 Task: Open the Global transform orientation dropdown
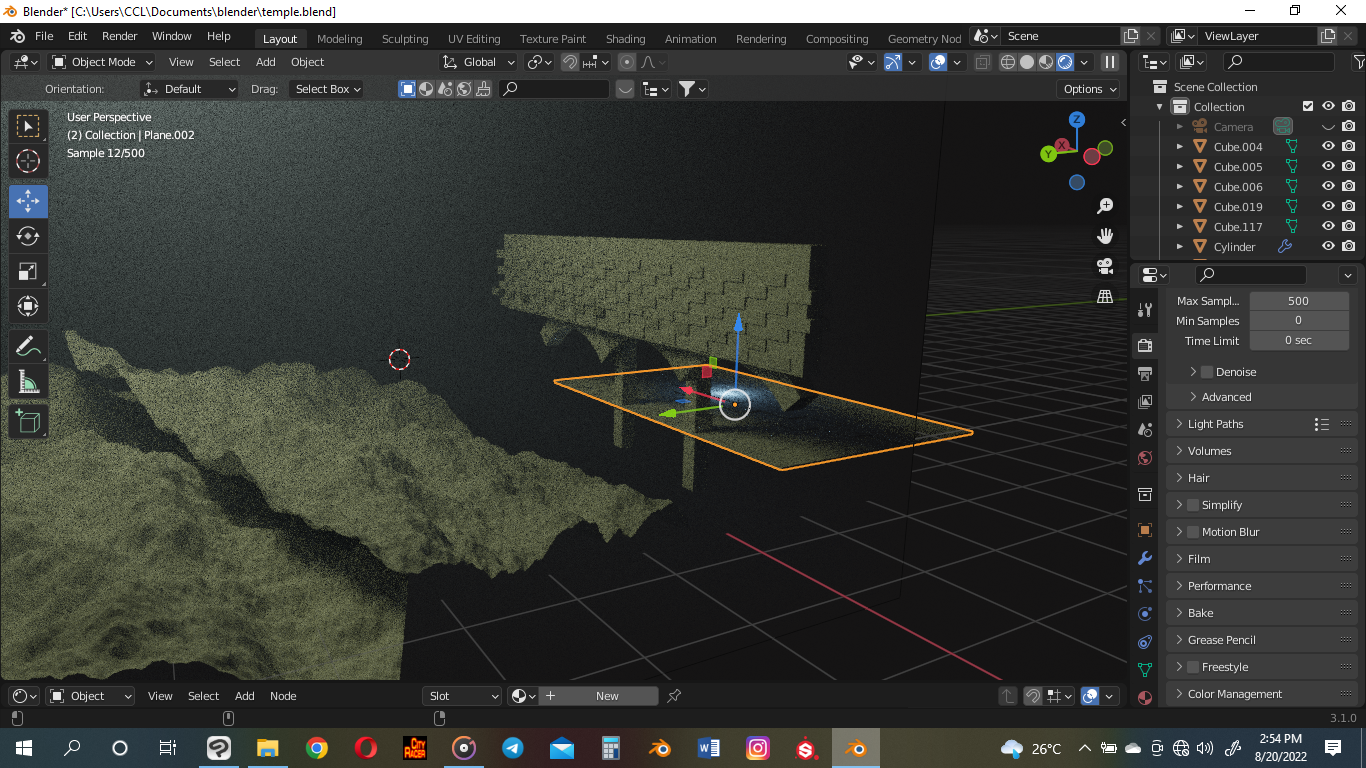pos(479,62)
